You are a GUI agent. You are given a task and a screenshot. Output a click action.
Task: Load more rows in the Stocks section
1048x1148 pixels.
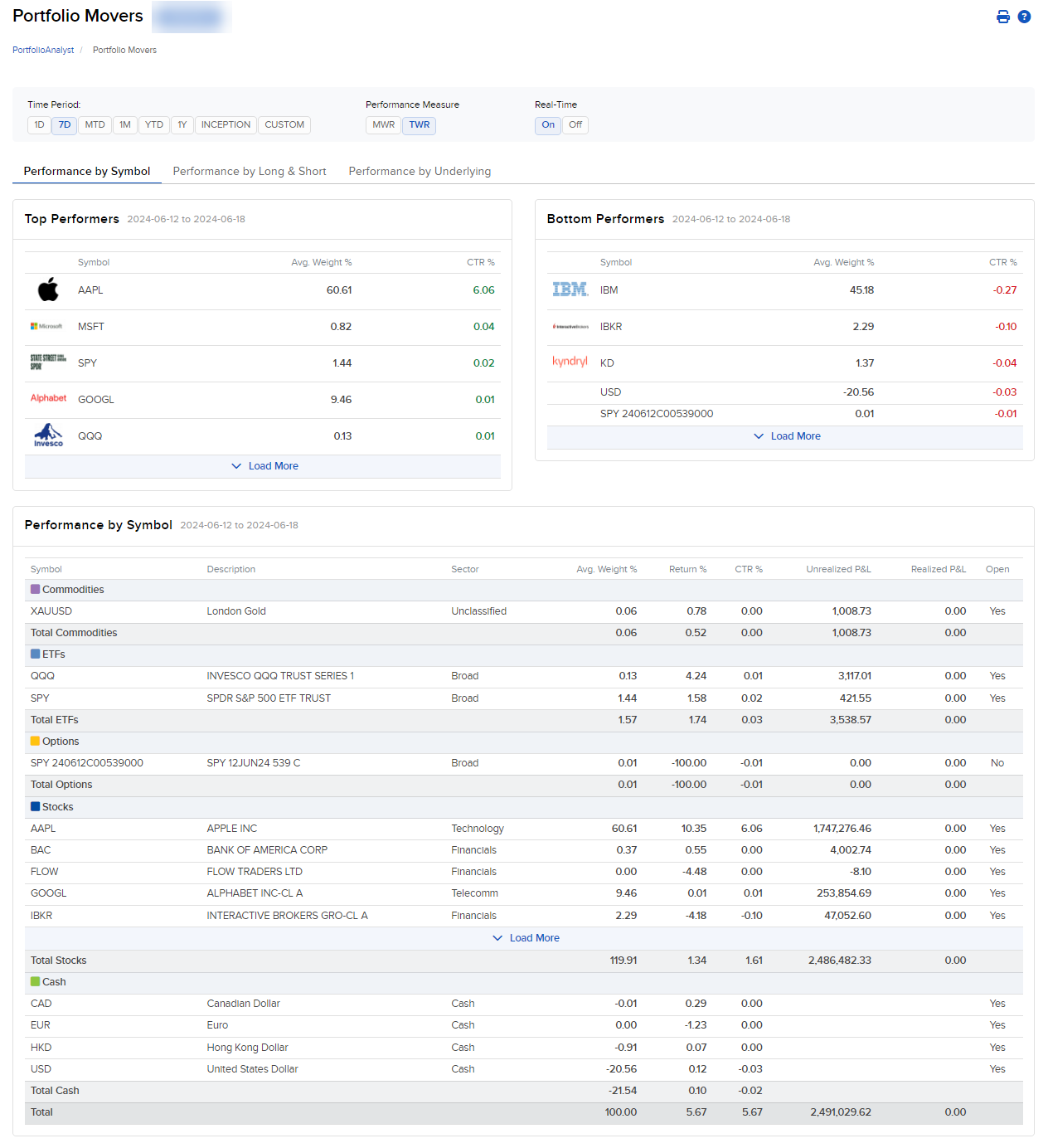[x=526, y=937]
